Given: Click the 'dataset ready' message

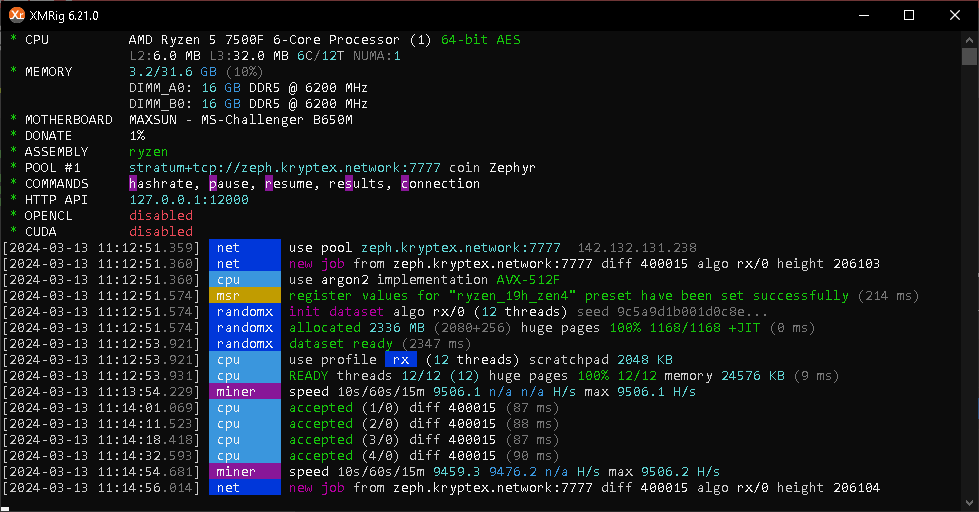Looking at the screenshot, I should 341,343.
